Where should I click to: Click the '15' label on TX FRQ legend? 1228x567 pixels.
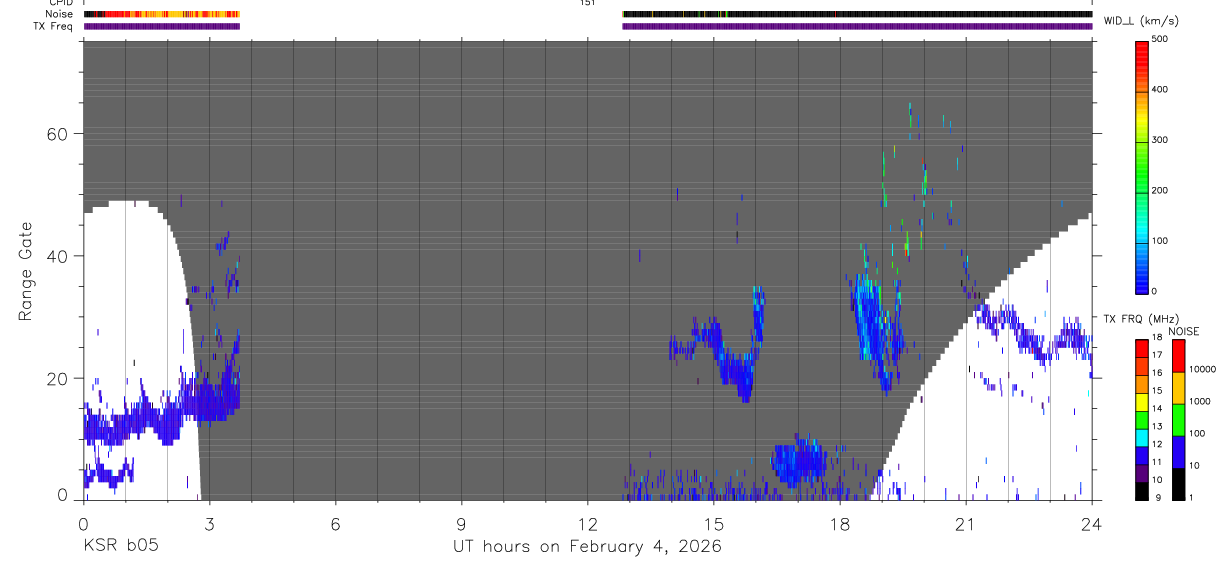[x=1156, y=391]
